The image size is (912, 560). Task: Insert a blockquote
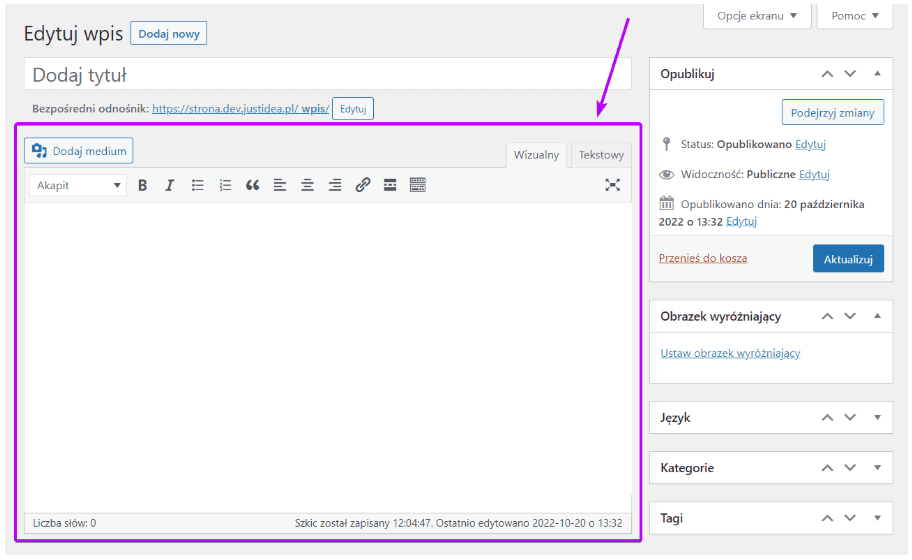coord(252,185)
